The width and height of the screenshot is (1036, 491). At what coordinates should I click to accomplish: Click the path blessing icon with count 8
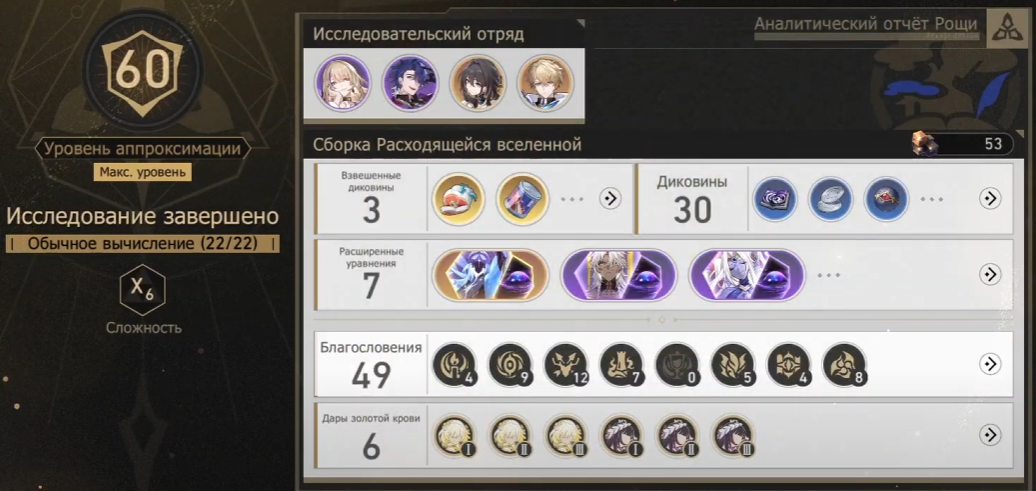pyautogui.click(x=844, y=365)
